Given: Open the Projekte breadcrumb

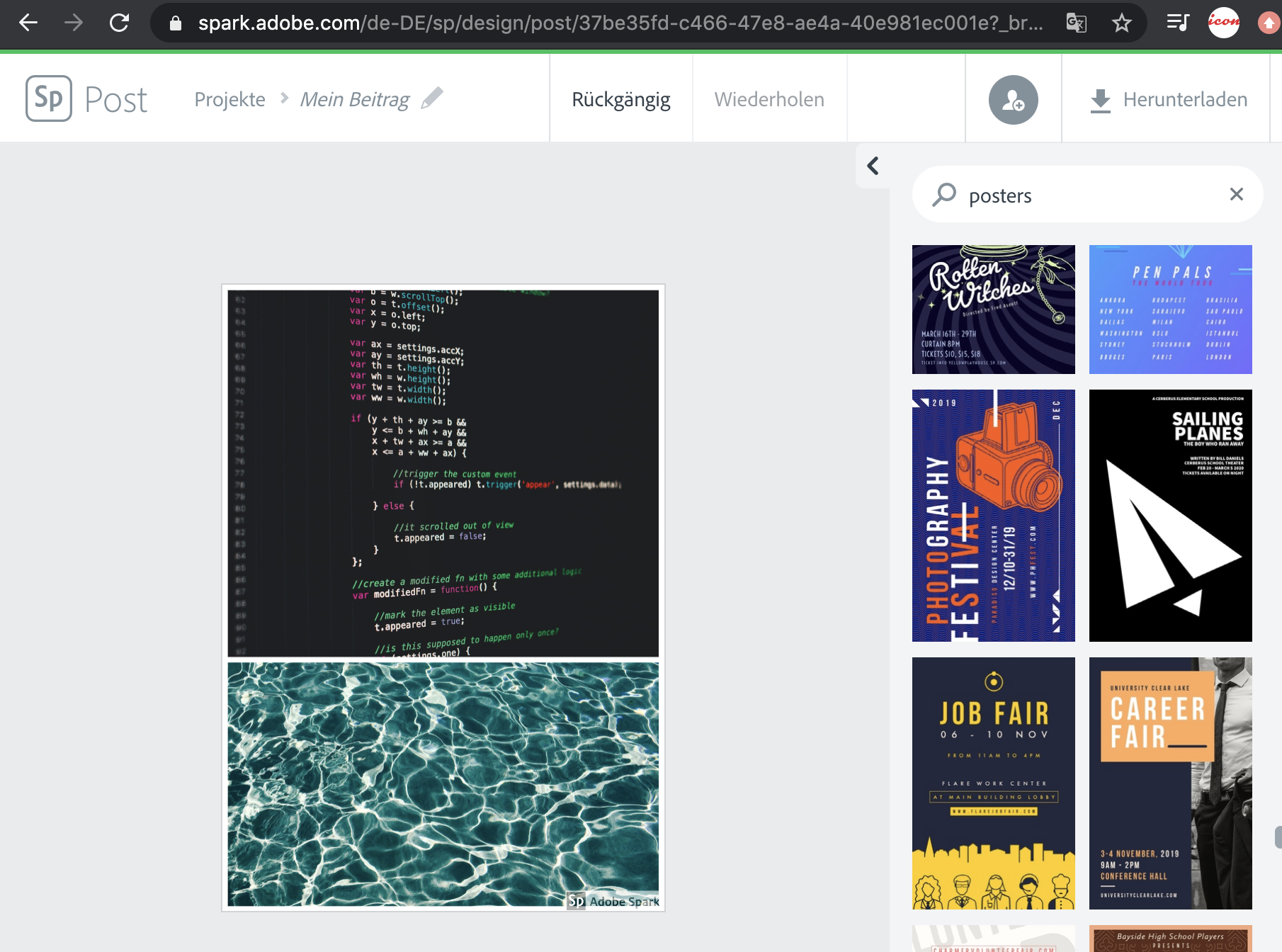Looking at the screenshot, I should (x=229, y=99).
